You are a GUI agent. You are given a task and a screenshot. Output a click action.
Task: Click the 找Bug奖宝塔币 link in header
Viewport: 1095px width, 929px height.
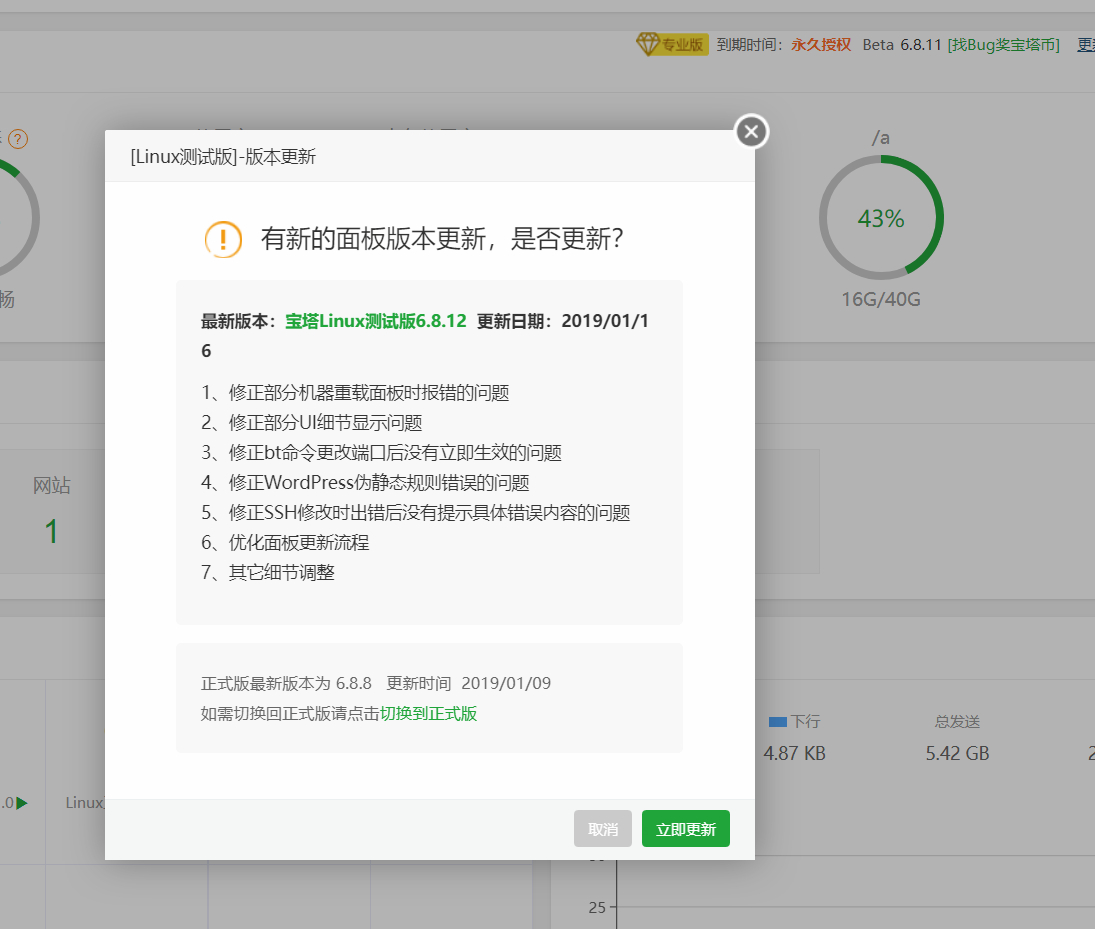[x=1004, y=45]
